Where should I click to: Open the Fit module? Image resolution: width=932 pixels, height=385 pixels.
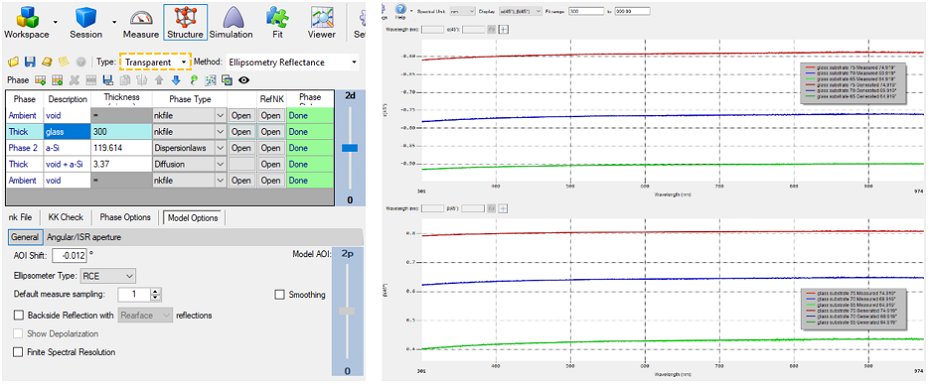point(277,21)
